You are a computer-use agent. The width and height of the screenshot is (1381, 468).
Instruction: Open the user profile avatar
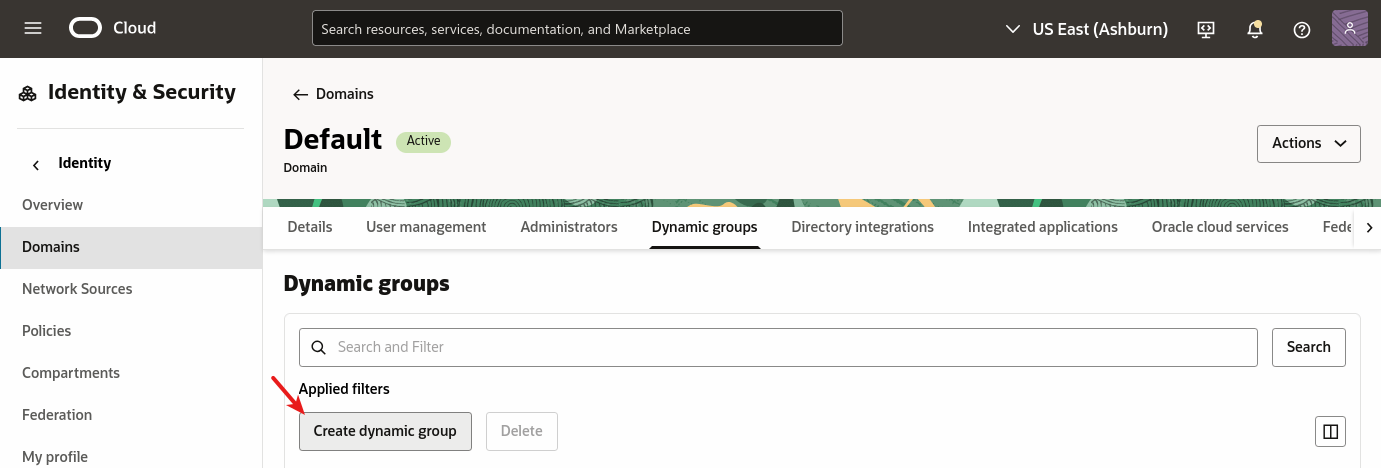[1350, 28]
